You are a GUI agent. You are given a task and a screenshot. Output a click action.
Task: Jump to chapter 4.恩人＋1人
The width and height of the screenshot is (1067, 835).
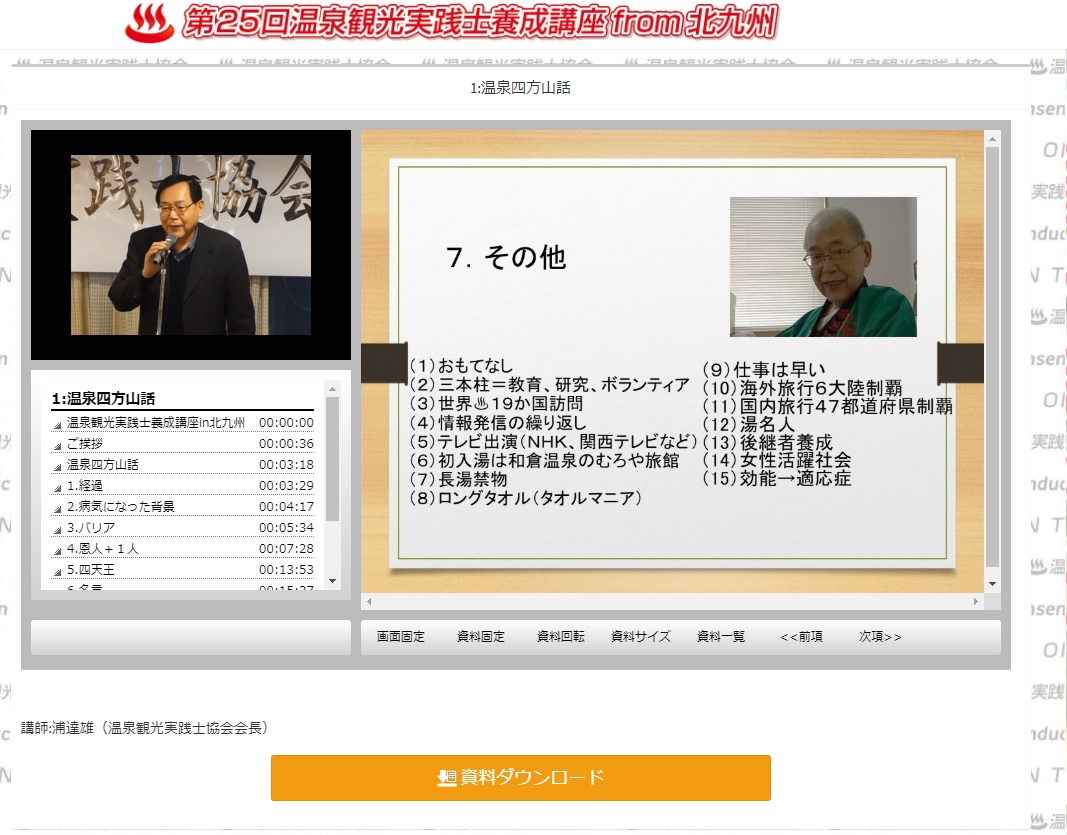102,549
